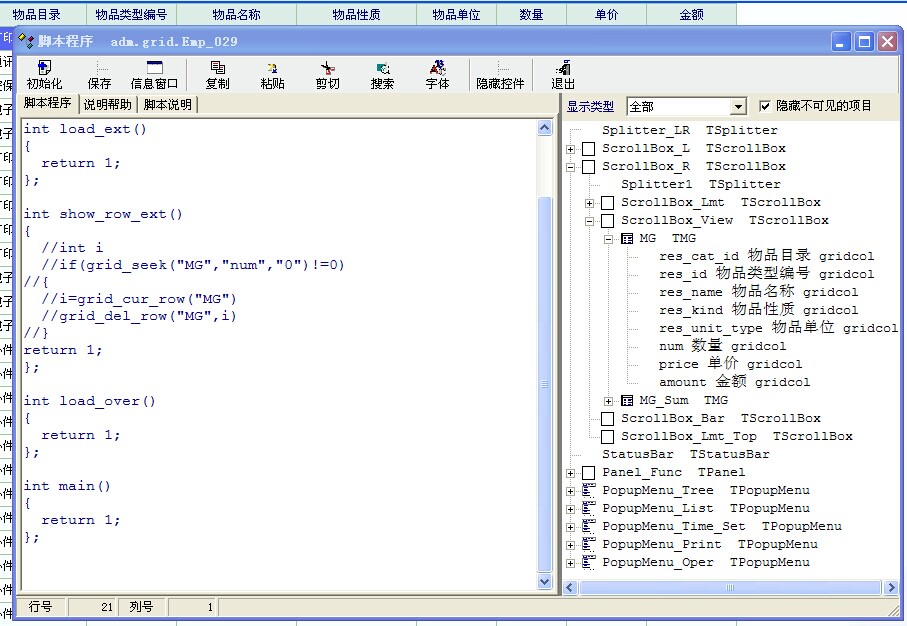The image size is (907, 626).
Task: Check the Panel_Func tree checkbox
Action: coord(588,473)
